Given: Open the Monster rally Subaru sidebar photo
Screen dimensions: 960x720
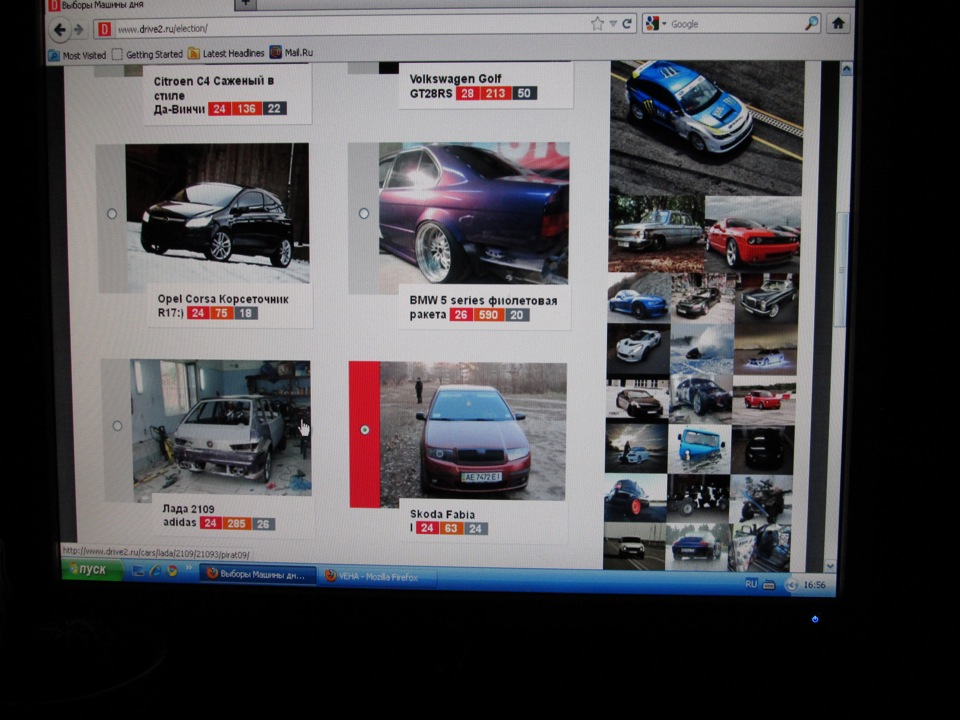Looking at the screenshot, I should 707,127.
